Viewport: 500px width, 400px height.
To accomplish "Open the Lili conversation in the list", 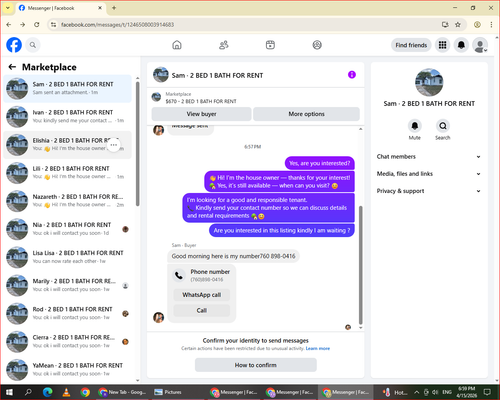I will [68, 173].
